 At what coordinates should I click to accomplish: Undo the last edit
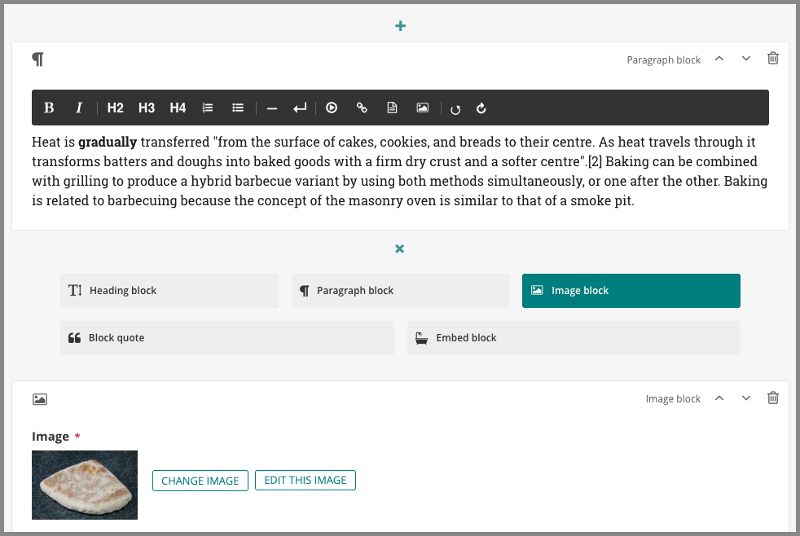pyautogui.click(x=456, y=108)
